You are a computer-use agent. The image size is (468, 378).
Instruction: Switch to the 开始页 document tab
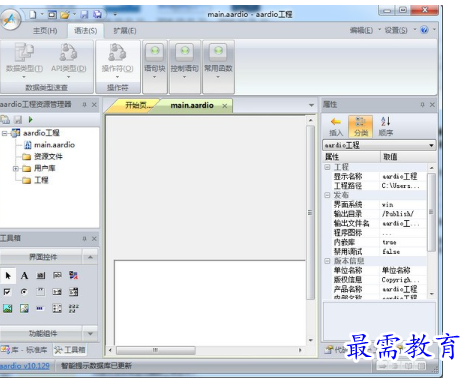138,105
